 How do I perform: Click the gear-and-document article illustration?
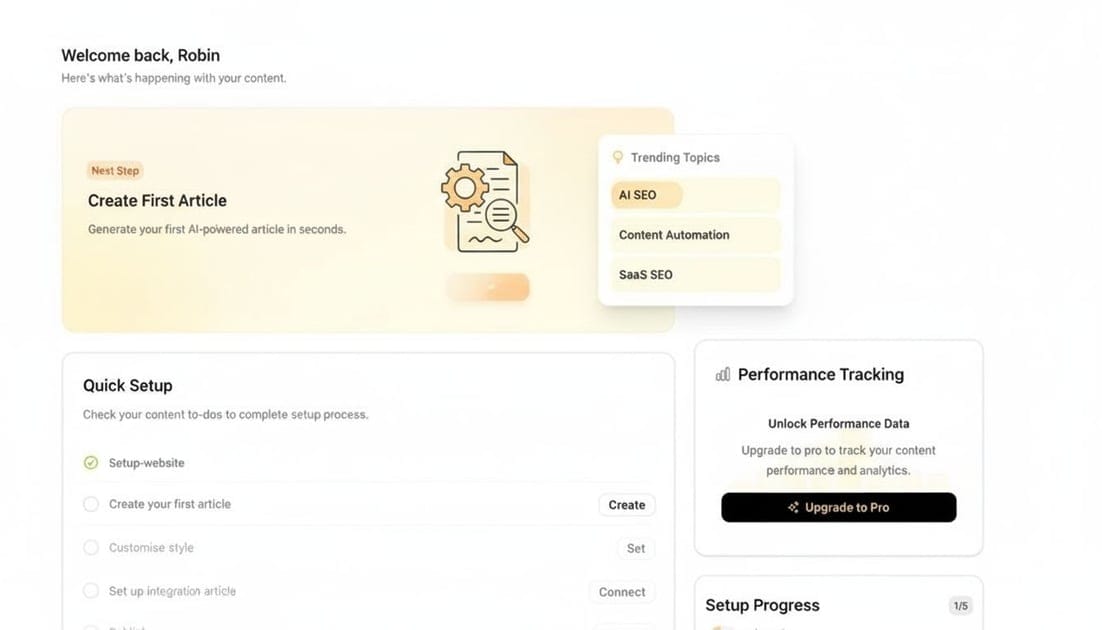point(485,200)
